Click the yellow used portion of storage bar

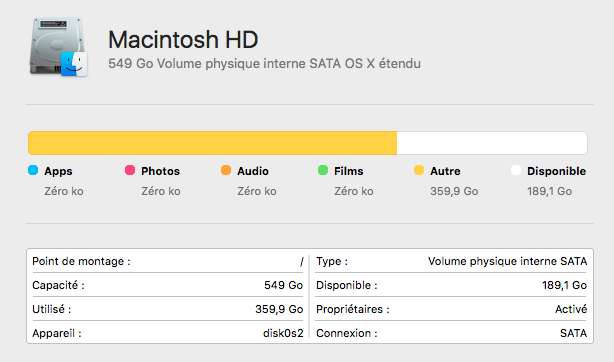(213, 143)
